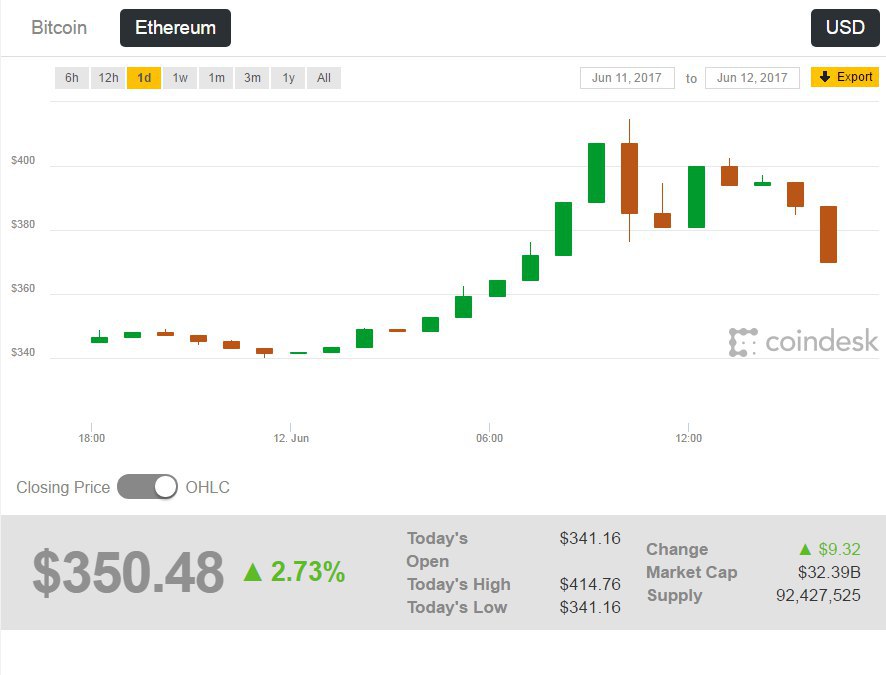Click the 18:00 axis label
The width and height of the screenshot is (886, 675).
pyautogui.click(x=92, y=438)
